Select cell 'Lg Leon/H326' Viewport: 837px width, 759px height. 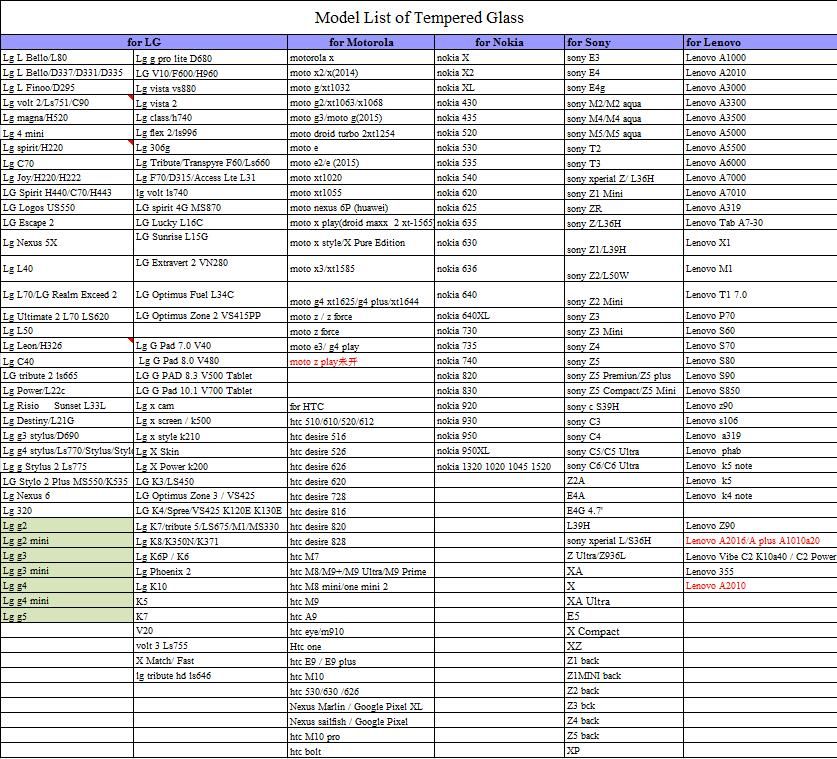[67, 345]
